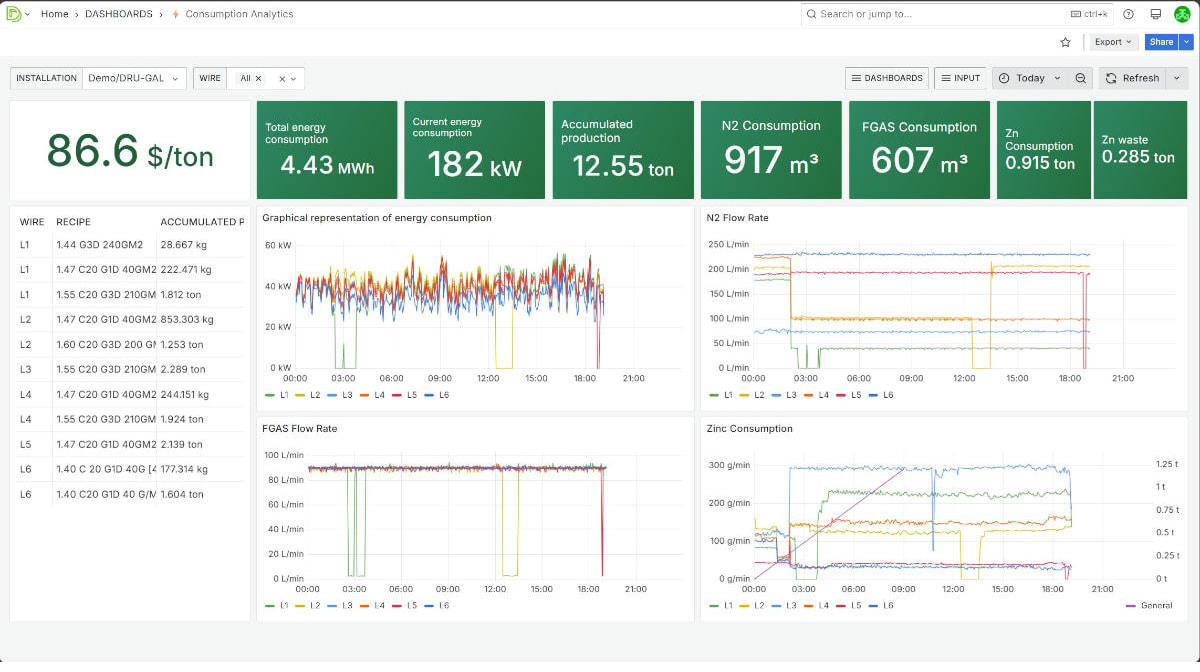Go to Home breadcrumb
Viewport: 1200px width, 672px height.
(x=55, y=14)
